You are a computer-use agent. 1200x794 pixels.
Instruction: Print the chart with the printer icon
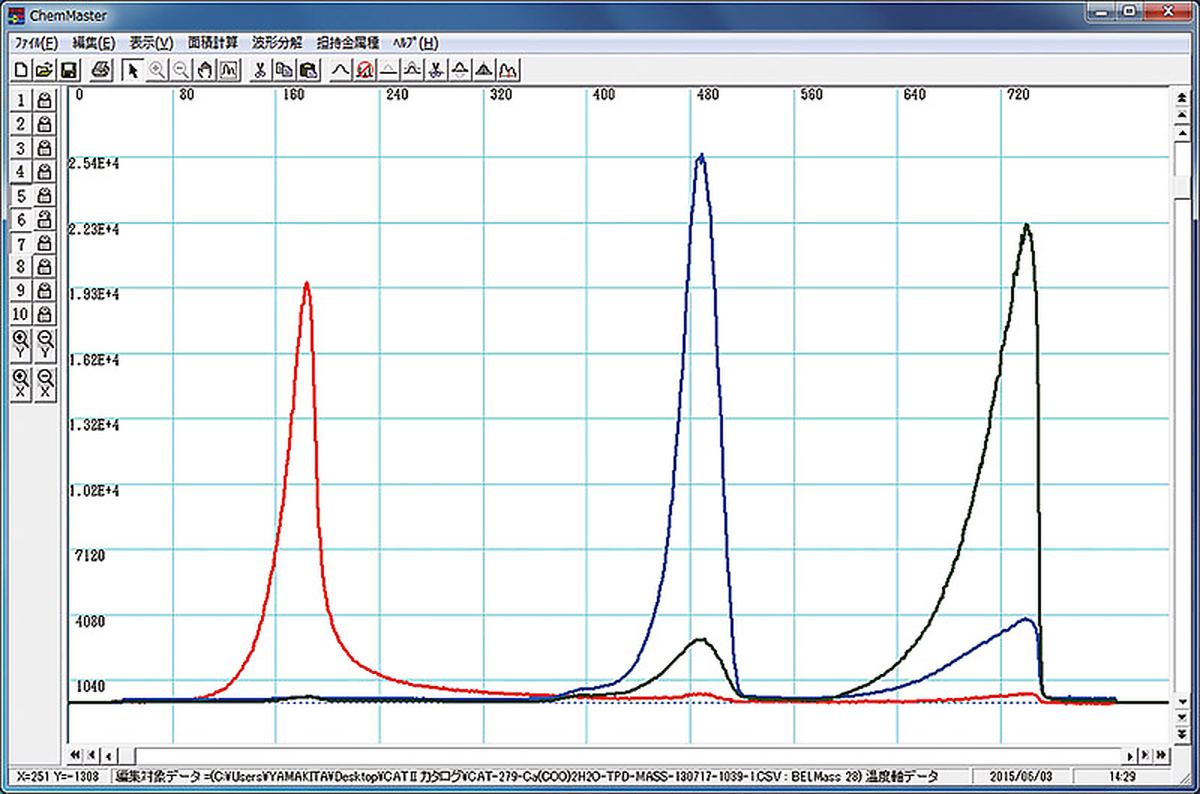coord(100,70)
